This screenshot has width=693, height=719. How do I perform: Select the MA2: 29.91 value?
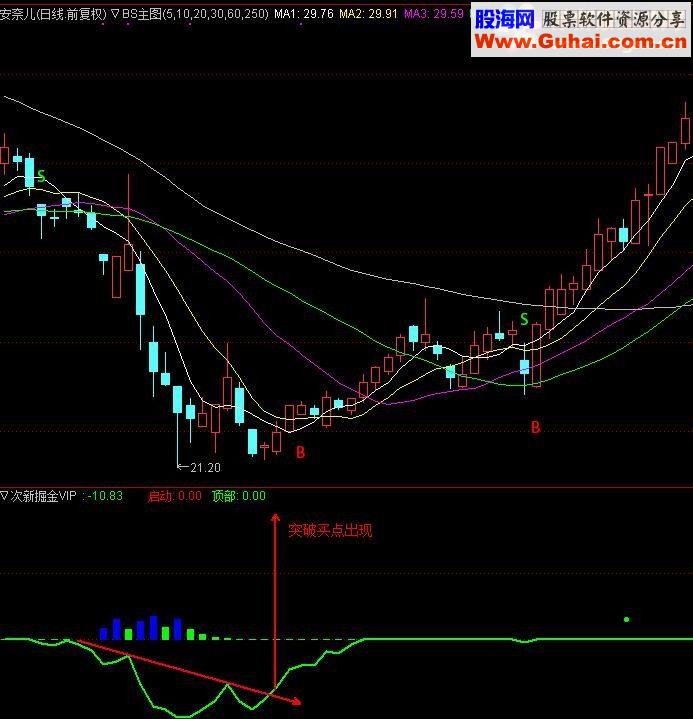click(x=368, y=14)
